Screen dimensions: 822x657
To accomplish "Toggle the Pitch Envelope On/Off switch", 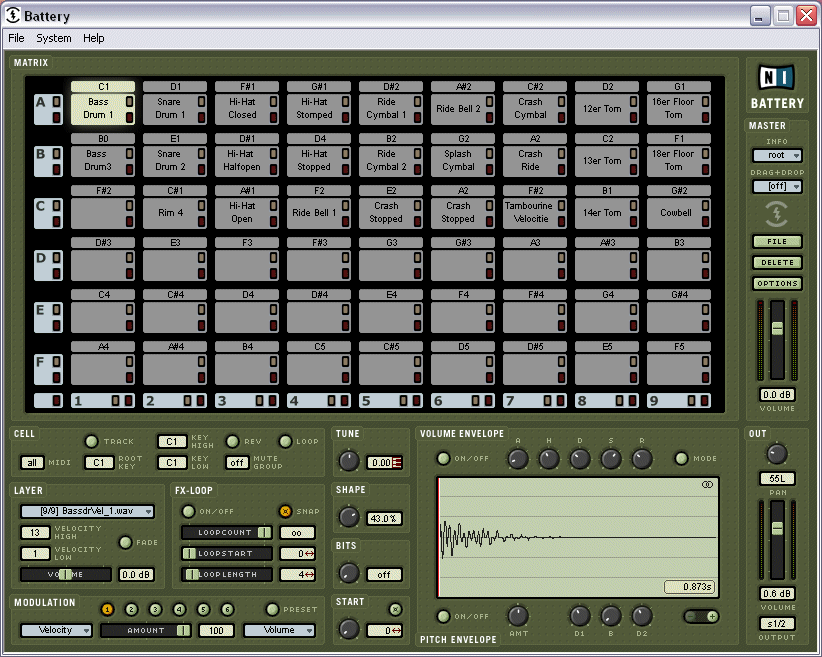I will tap(443, 616).
